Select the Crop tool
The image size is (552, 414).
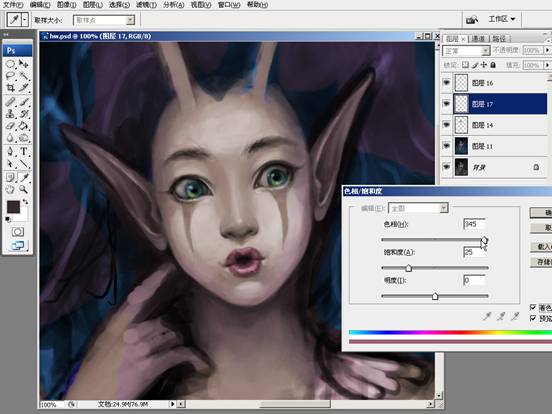click(x=10, y=88)
